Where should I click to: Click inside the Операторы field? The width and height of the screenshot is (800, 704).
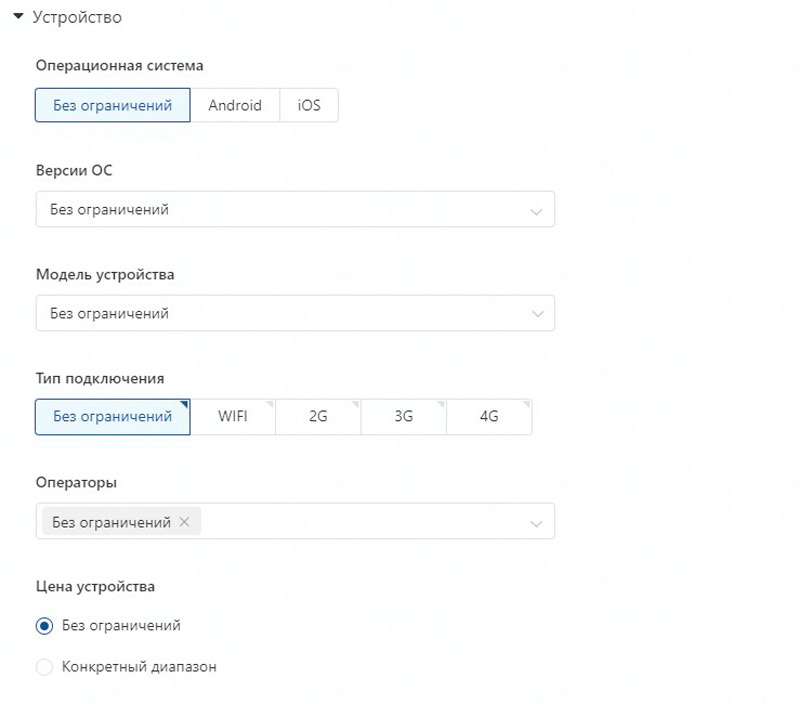(360, 522)
